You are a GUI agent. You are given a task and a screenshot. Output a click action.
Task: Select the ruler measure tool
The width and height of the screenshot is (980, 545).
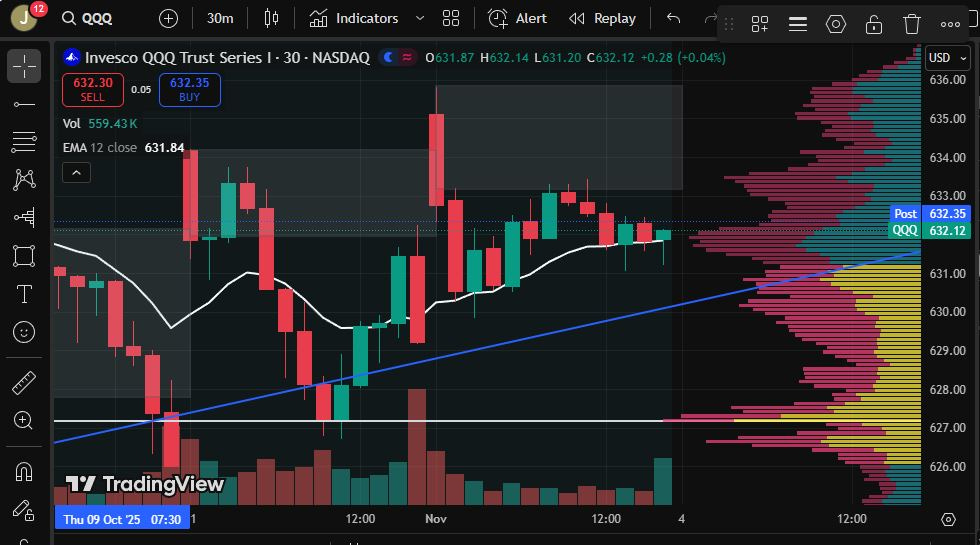pyautogui.click(x=24, y=383)
